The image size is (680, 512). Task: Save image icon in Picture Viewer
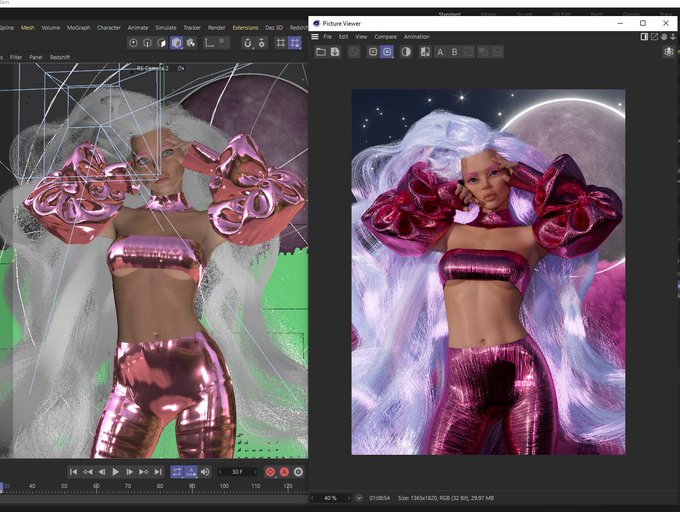click(335, 52)
